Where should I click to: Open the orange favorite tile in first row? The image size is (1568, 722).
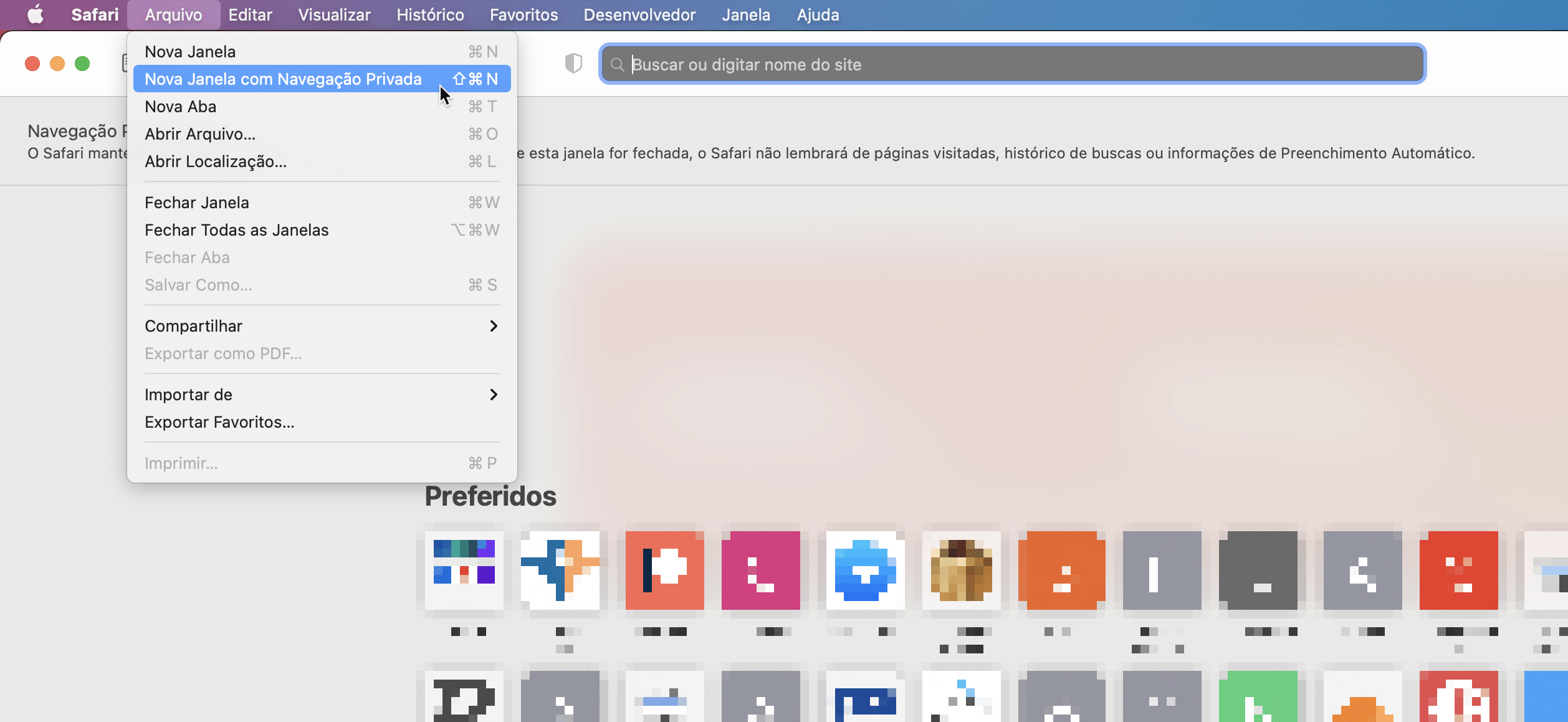click(x=1062, y=570)
